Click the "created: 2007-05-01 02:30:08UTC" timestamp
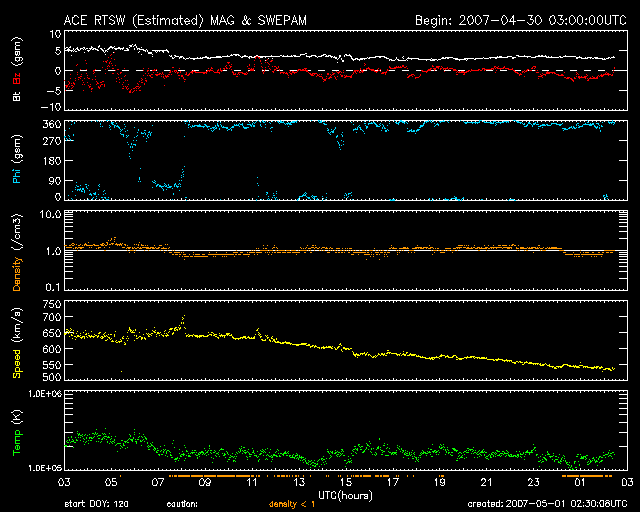This screenshot has width=640, height=512. point(547,504)
